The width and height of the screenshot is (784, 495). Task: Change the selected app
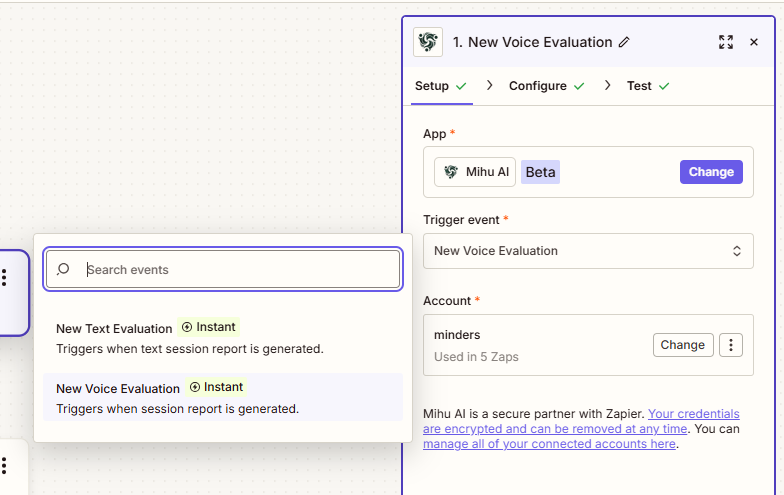coord(711,172)
